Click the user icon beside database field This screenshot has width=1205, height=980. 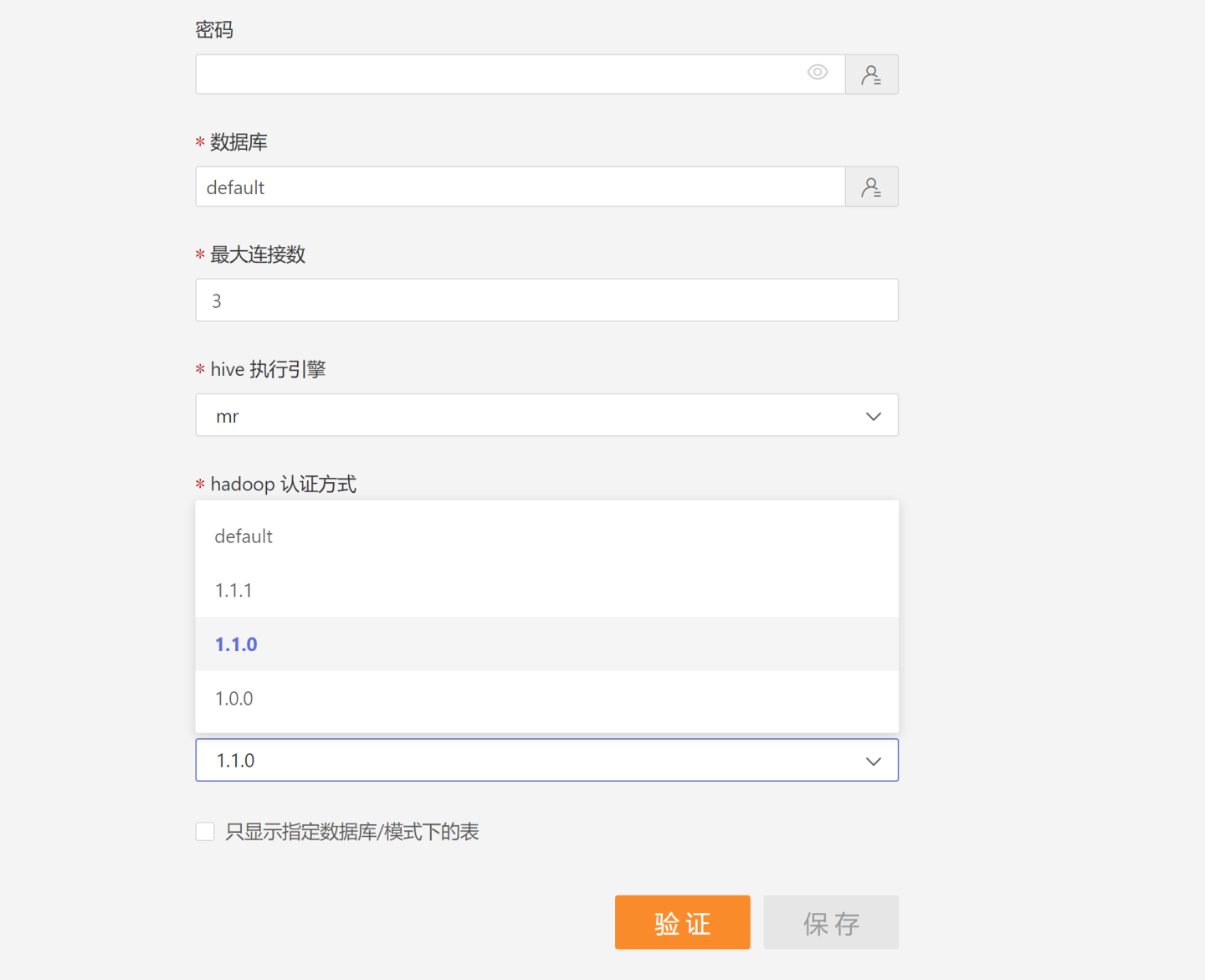pos(871,187)
